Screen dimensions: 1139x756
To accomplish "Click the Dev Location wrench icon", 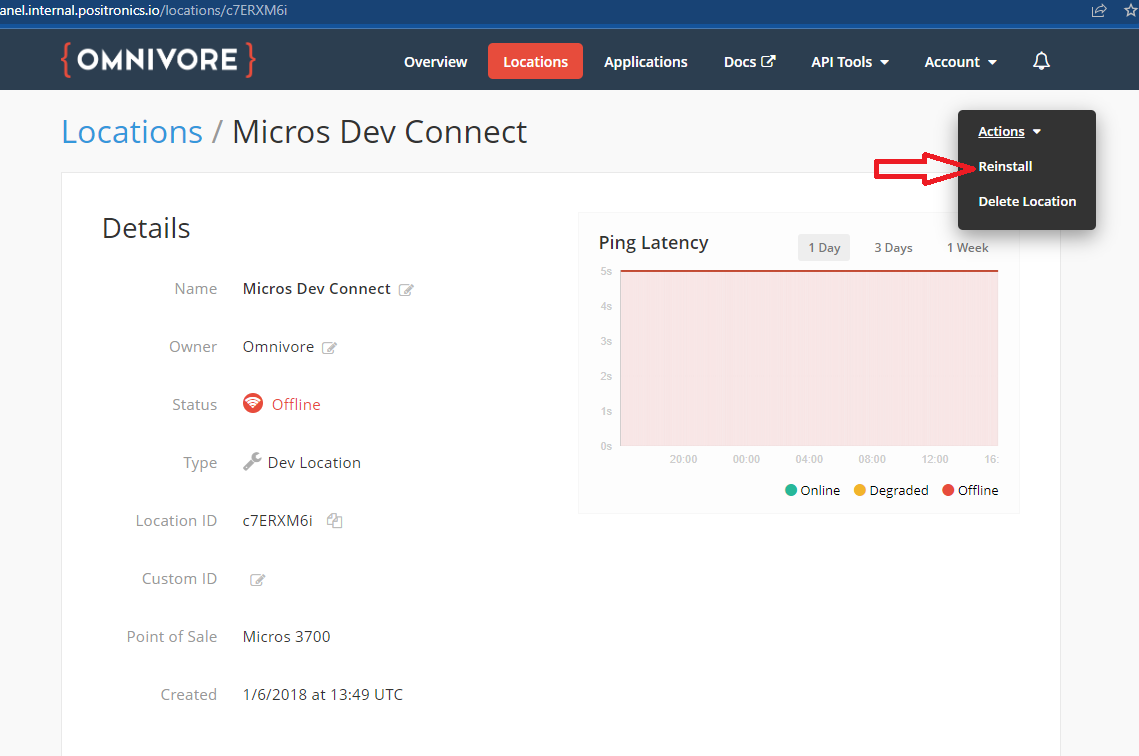I will pos(252,461).
